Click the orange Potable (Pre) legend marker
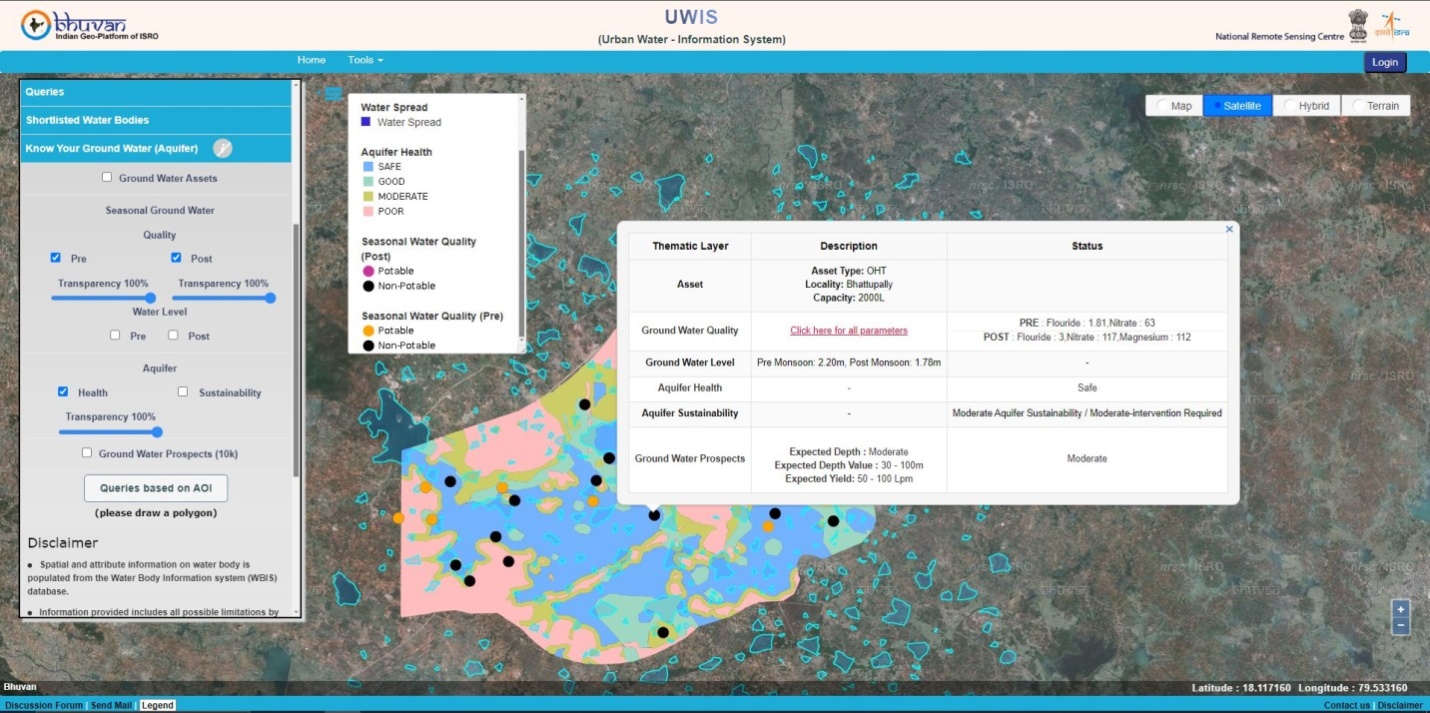 click(x=367, y=330)
